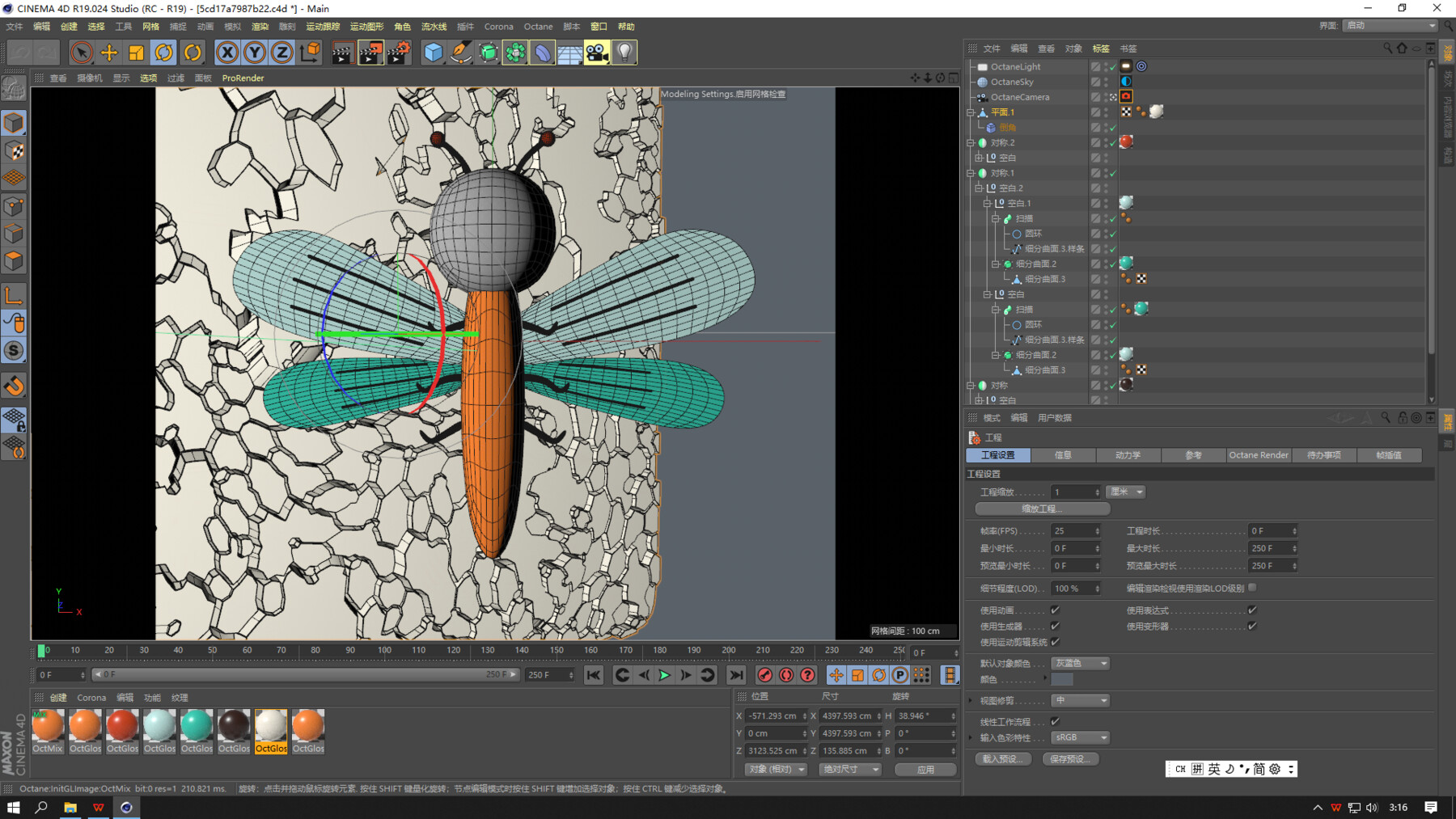Open the deformer tool icon
Image resolution: width=1456 pixels, height=819 pixels.
click(x=543, y=53)
